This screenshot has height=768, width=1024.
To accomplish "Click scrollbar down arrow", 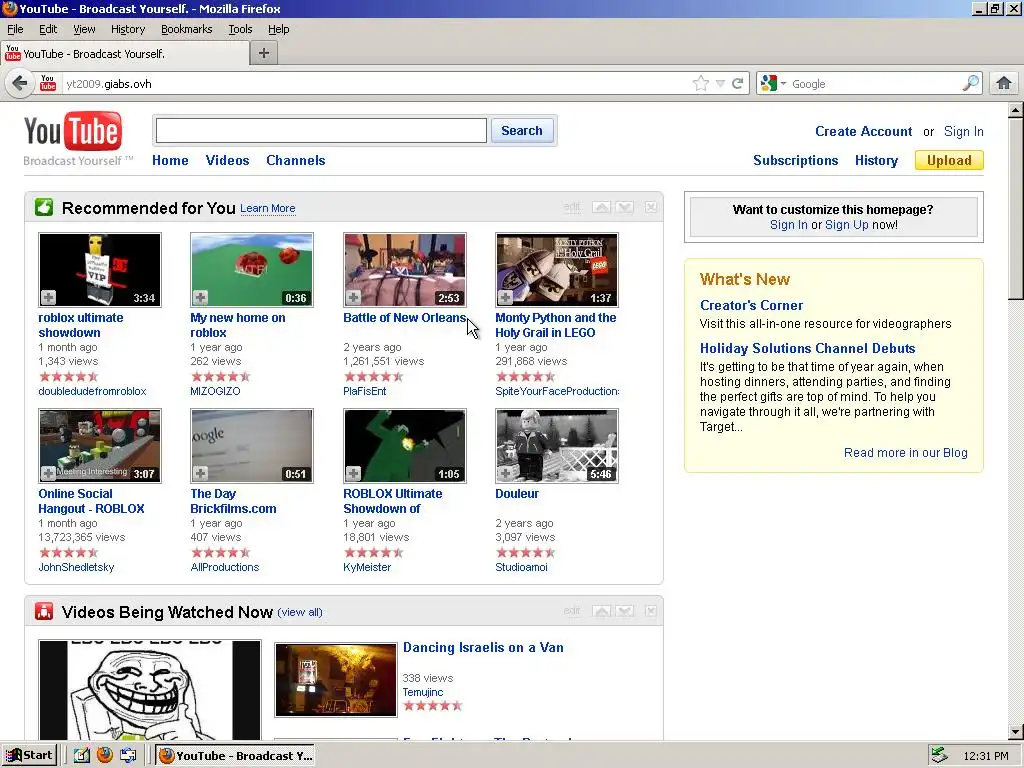I will 1015,733.
